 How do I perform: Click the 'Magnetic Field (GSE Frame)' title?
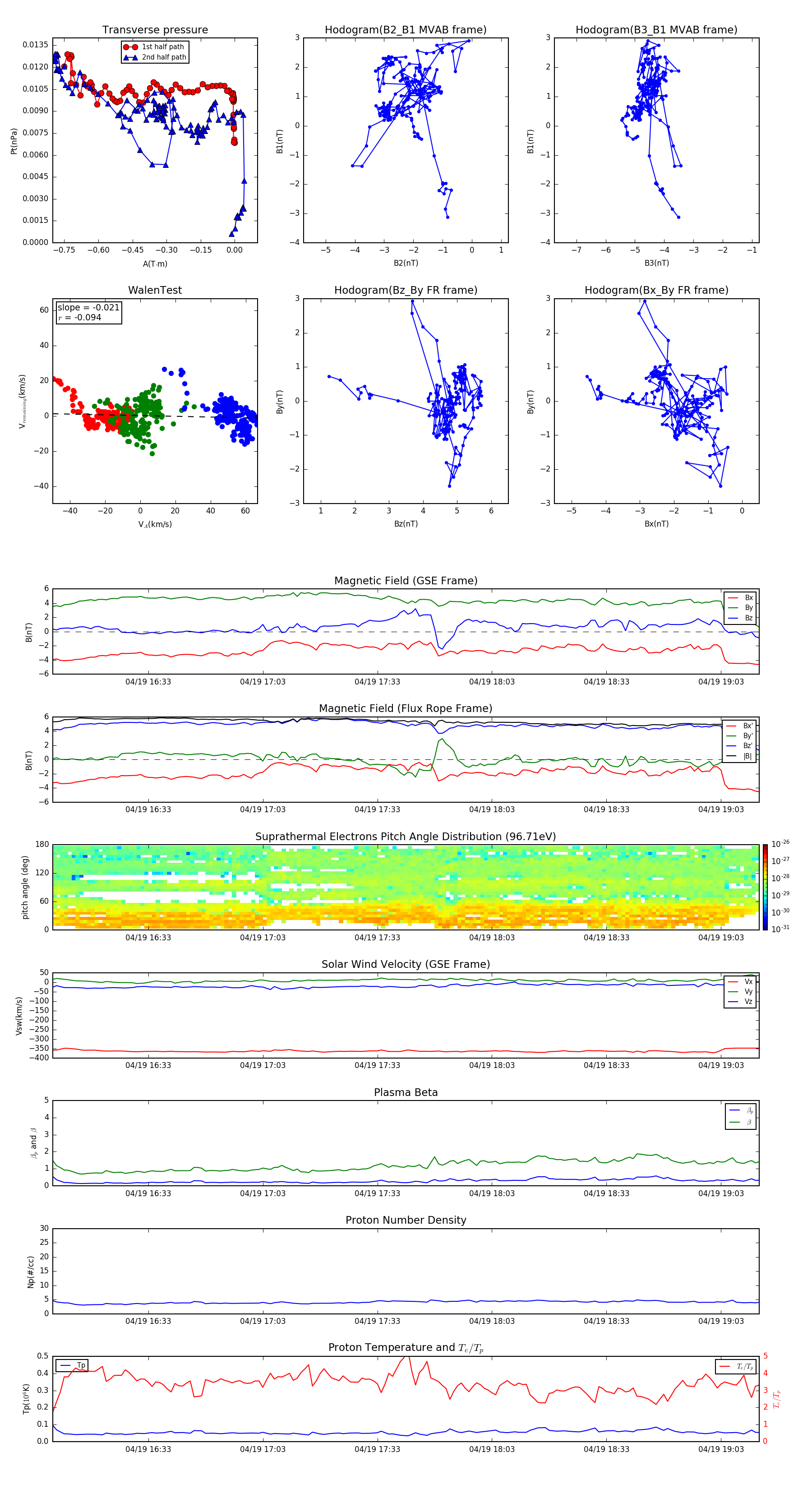tap(406, 580)
